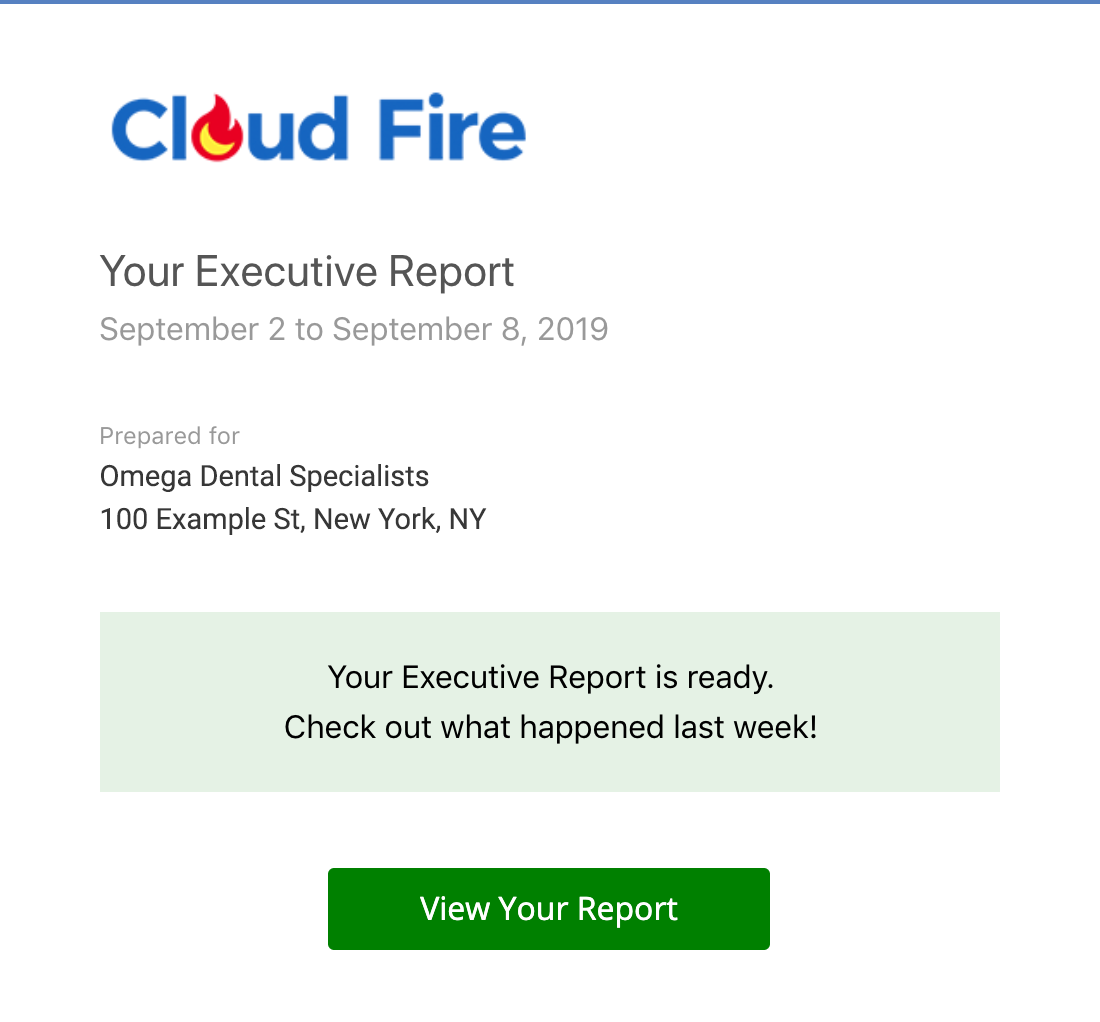Click the 'Your Executive Report is ready.' text
The image size is (1100, 1022).
[550, 678]
